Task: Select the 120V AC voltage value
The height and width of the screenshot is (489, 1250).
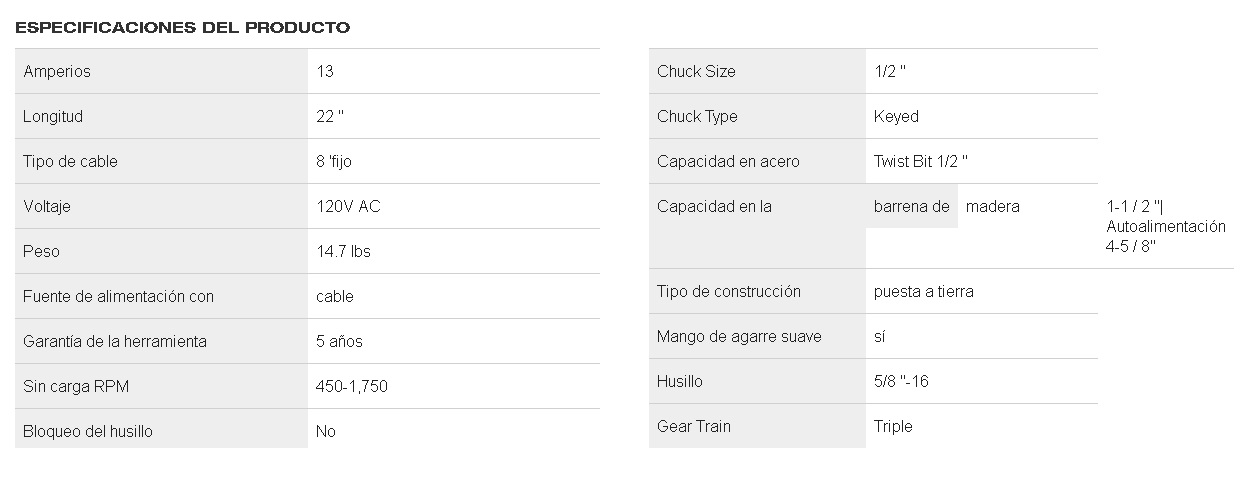Action: 348,206
